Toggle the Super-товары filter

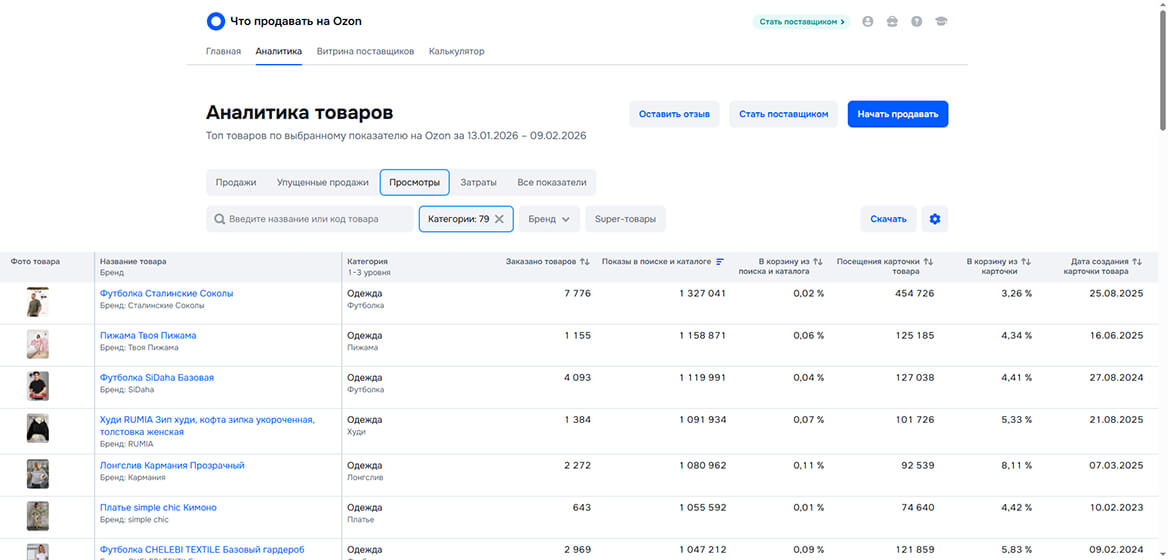click(625, 219)
